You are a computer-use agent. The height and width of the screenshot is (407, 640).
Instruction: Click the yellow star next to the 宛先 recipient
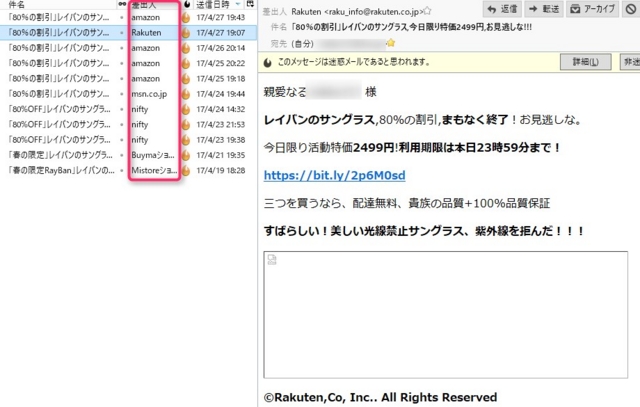pyautogui.click(x=391, y=43)
